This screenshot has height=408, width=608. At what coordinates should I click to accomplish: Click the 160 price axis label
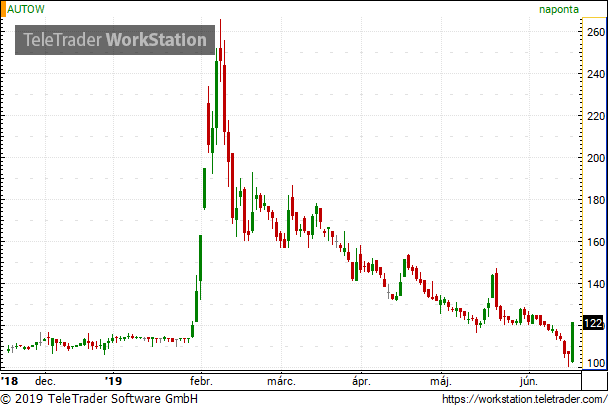[596, 242]
